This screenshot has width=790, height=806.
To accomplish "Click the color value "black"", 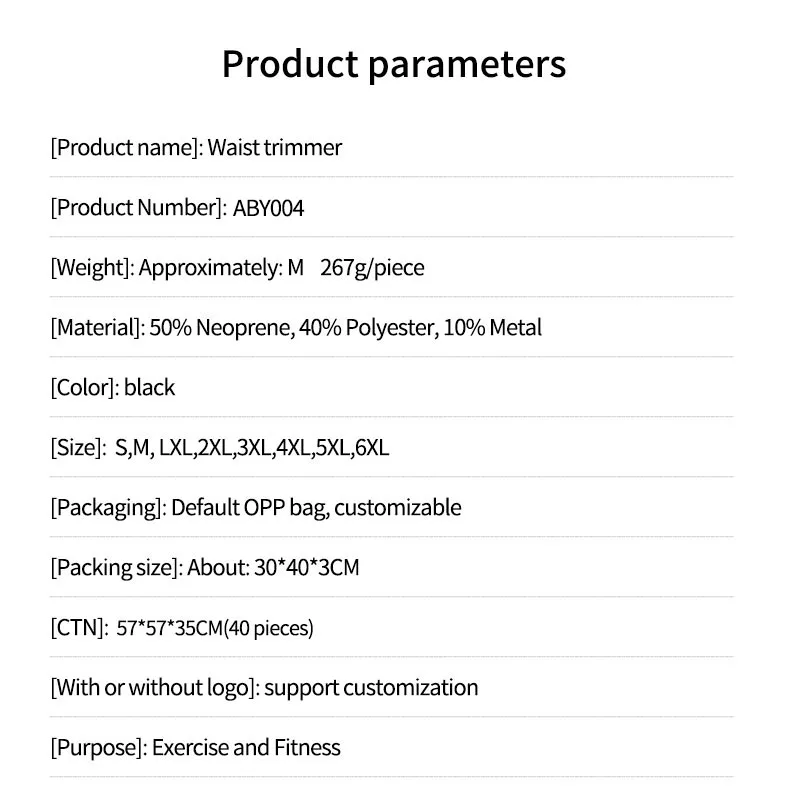I will pyautogui.click(x=149, y=388).
